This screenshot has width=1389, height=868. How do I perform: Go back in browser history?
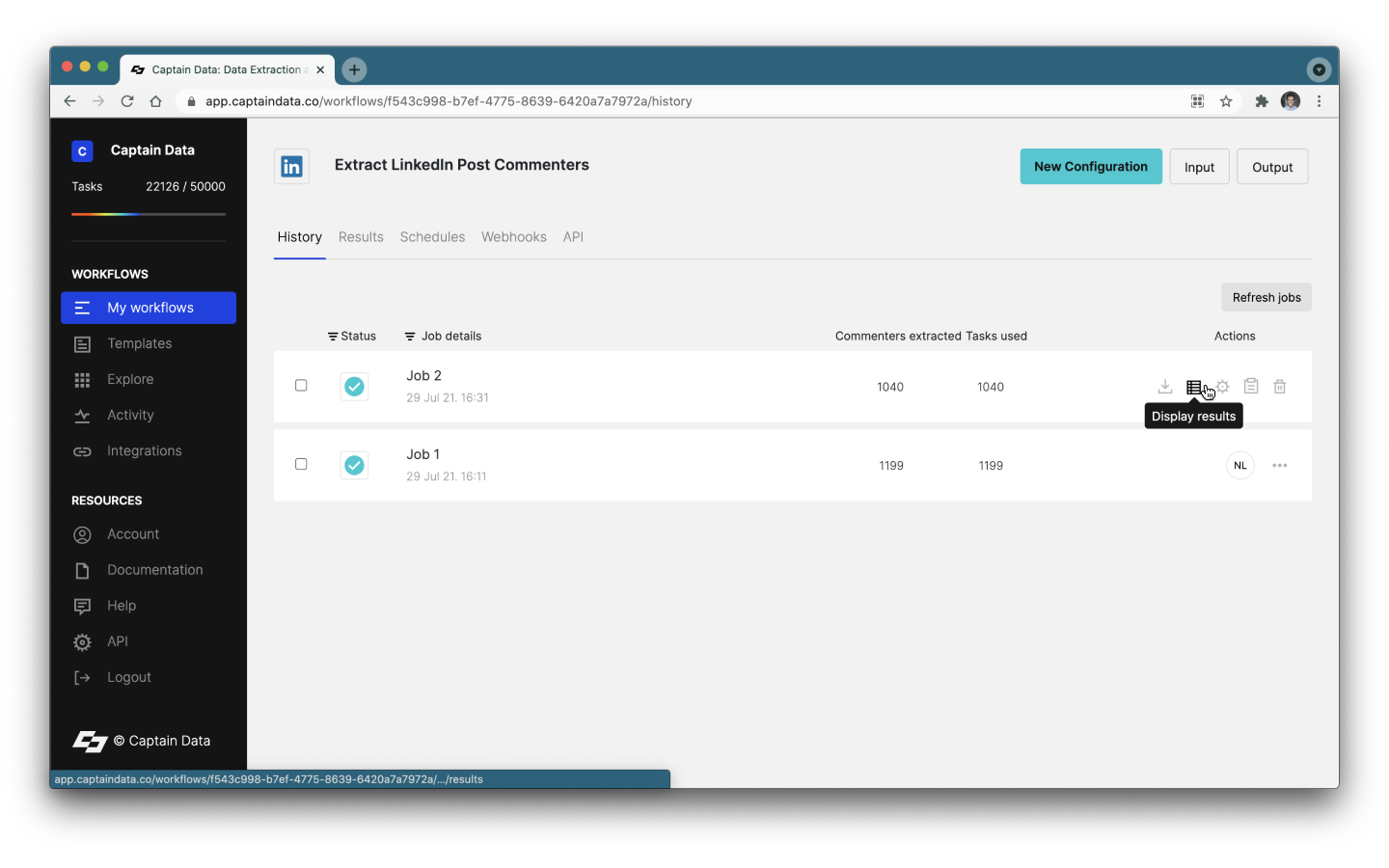coord(69,101)
